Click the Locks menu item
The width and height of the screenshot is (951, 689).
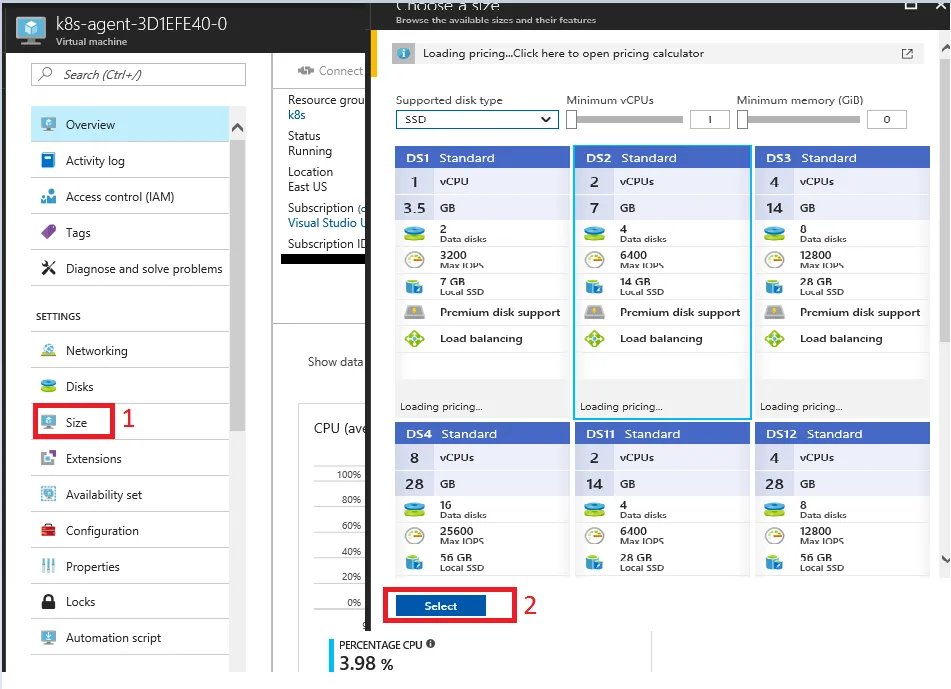[x=130, y=601]
